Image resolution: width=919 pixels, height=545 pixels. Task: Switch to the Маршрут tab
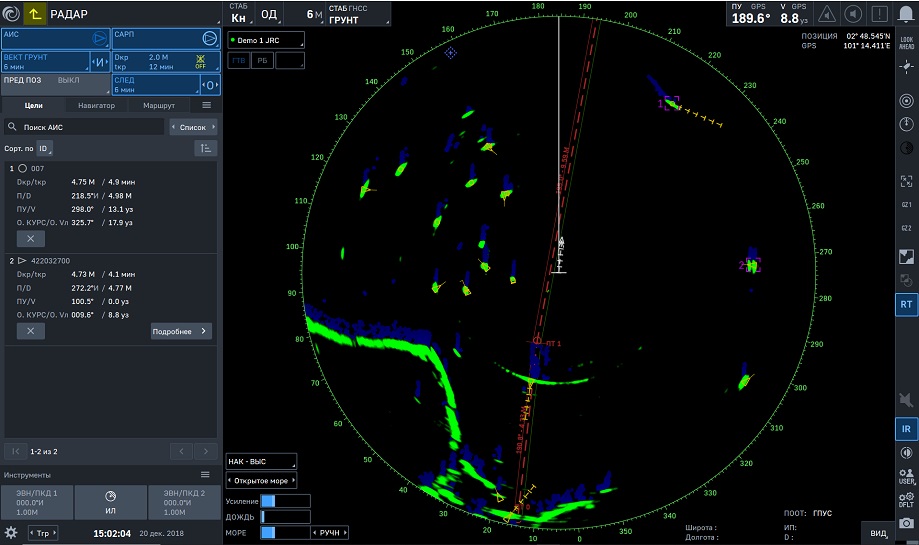pos(159,105)
